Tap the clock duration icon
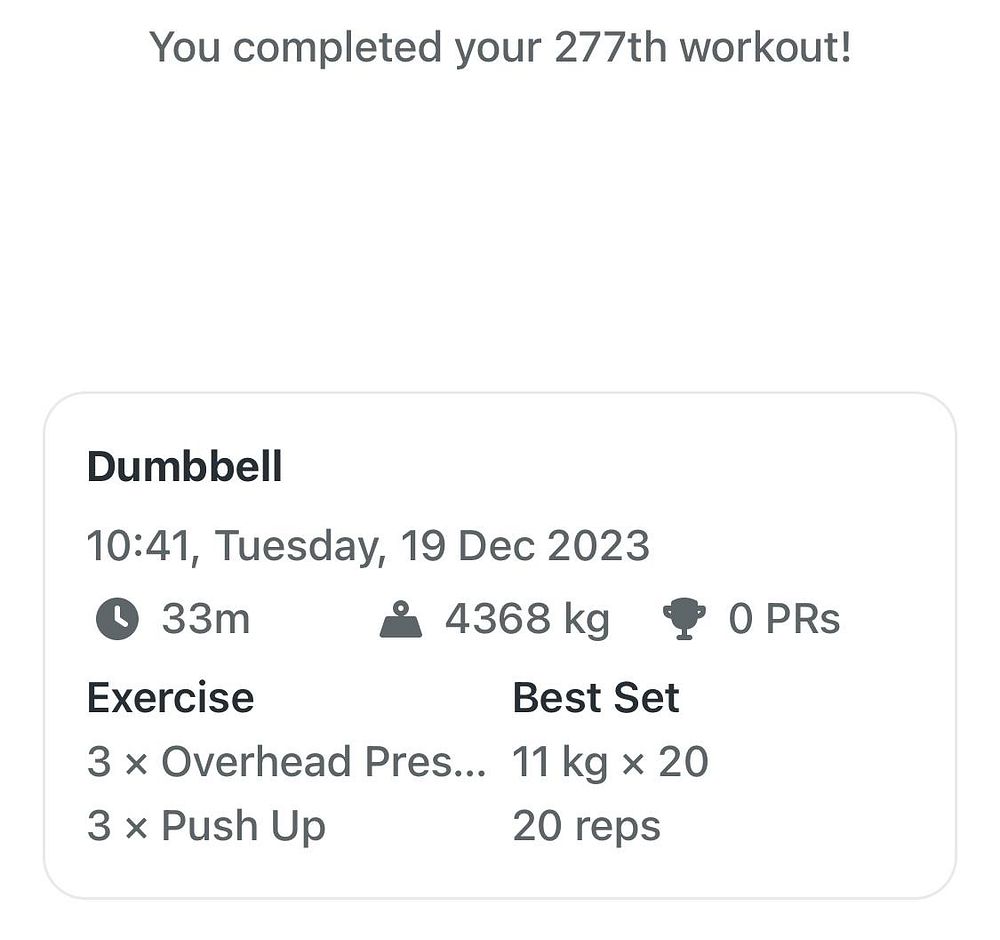The width and height of the screenshot is (1000, 940). point(117,619)
